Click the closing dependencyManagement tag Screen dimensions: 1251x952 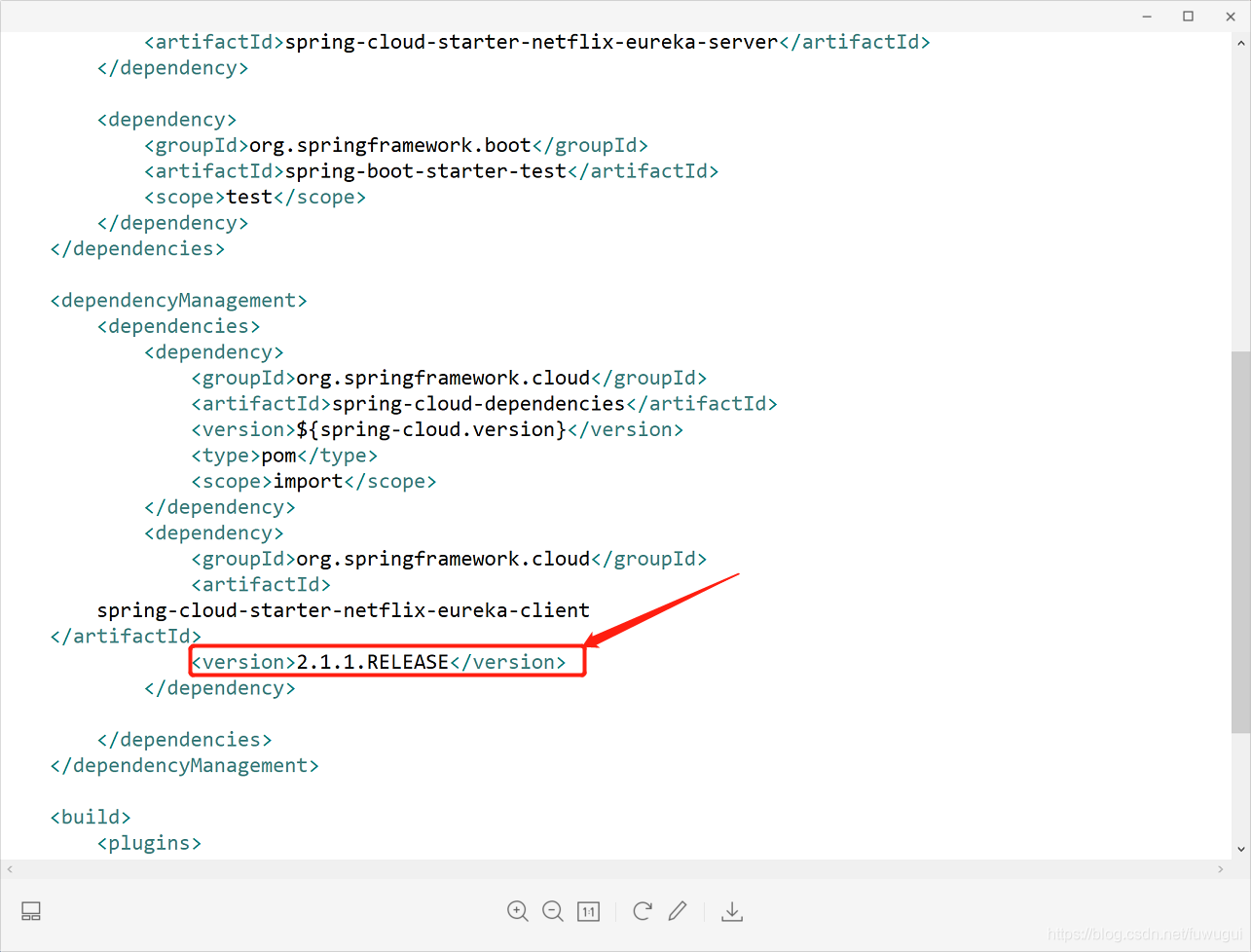[x=184, y=766]
